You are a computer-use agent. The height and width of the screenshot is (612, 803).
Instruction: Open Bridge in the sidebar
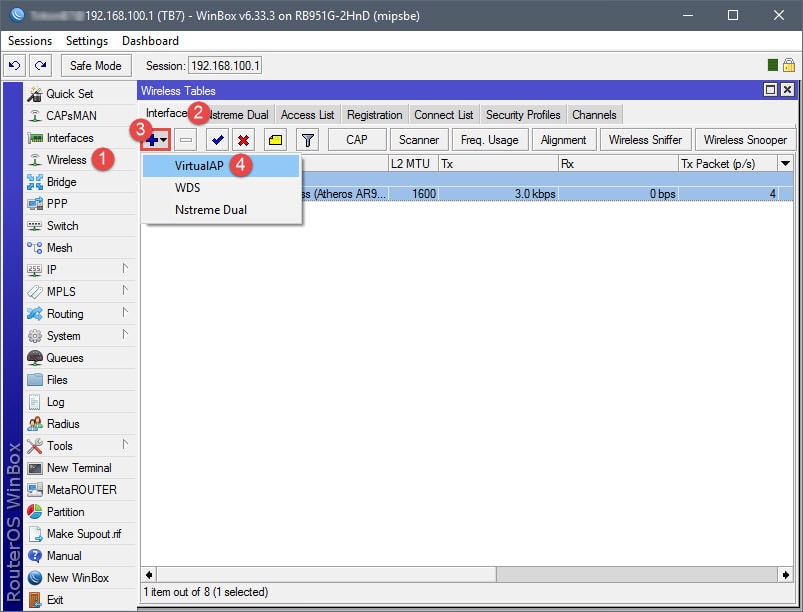[80, 182]
